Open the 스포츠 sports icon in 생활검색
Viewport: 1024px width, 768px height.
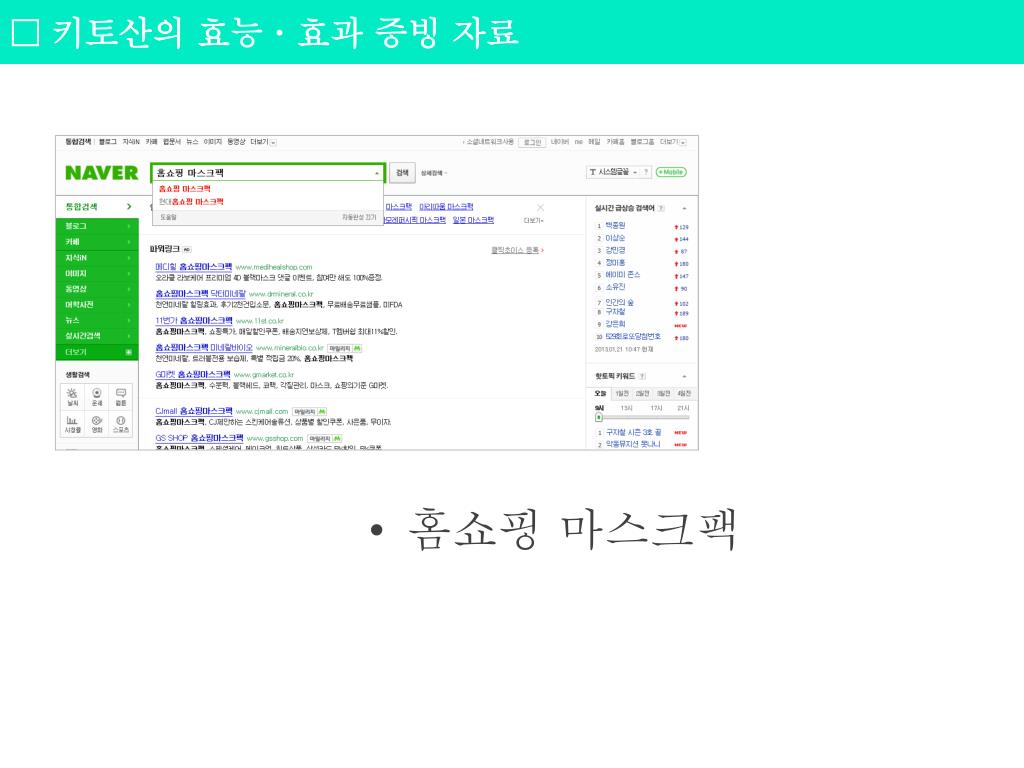121,423
